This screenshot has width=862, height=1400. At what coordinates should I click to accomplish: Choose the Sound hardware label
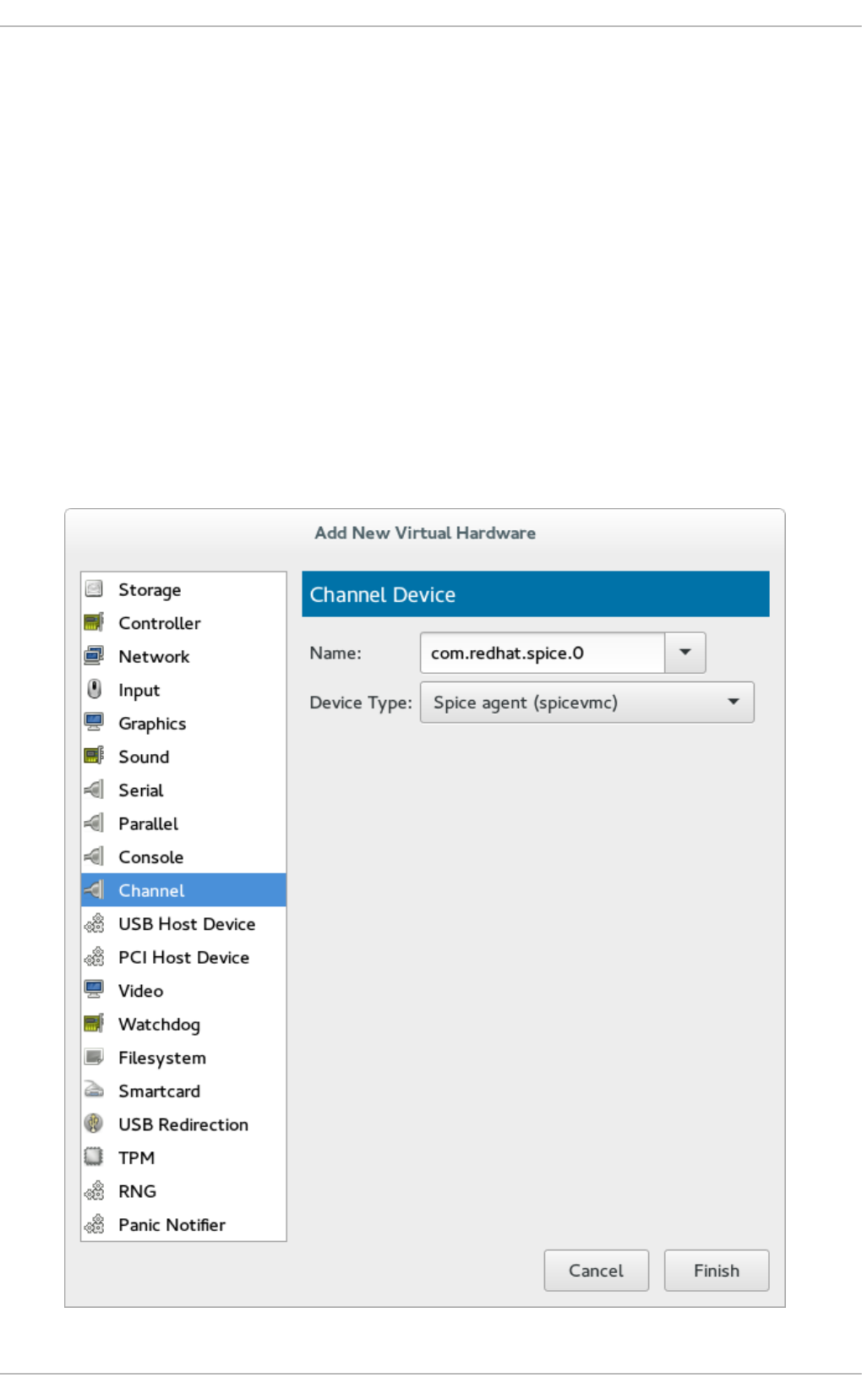click(x=144, y=757)
